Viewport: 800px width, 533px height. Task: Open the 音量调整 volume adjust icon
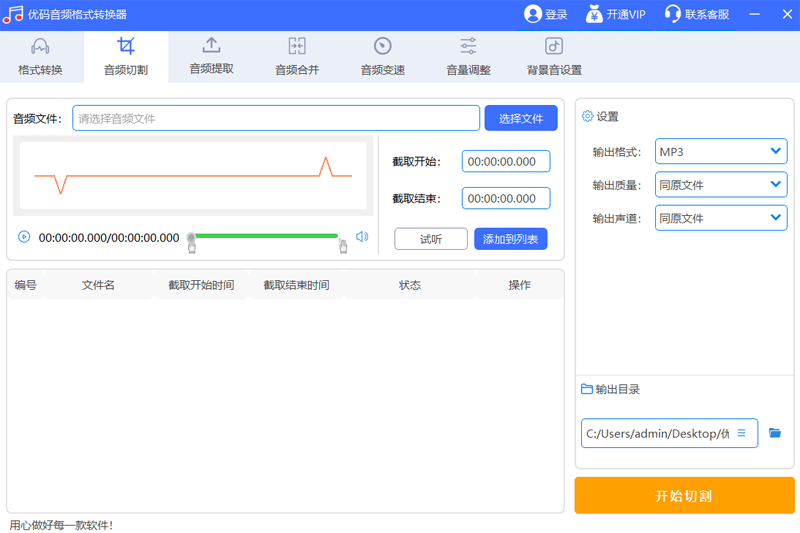[468, 46]
